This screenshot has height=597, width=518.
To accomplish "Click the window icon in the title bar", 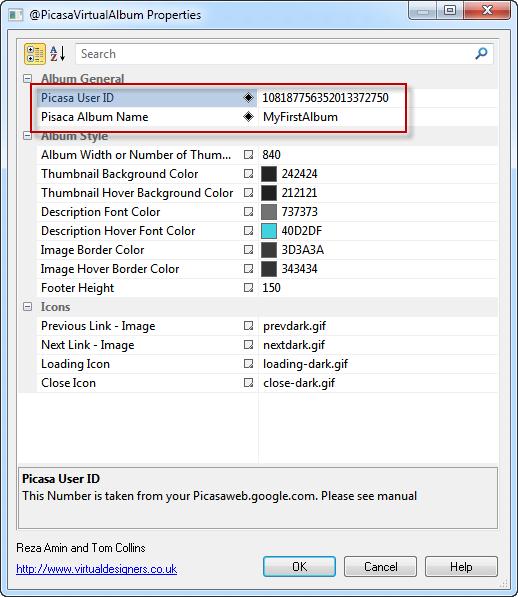I will tap(15, 15).
